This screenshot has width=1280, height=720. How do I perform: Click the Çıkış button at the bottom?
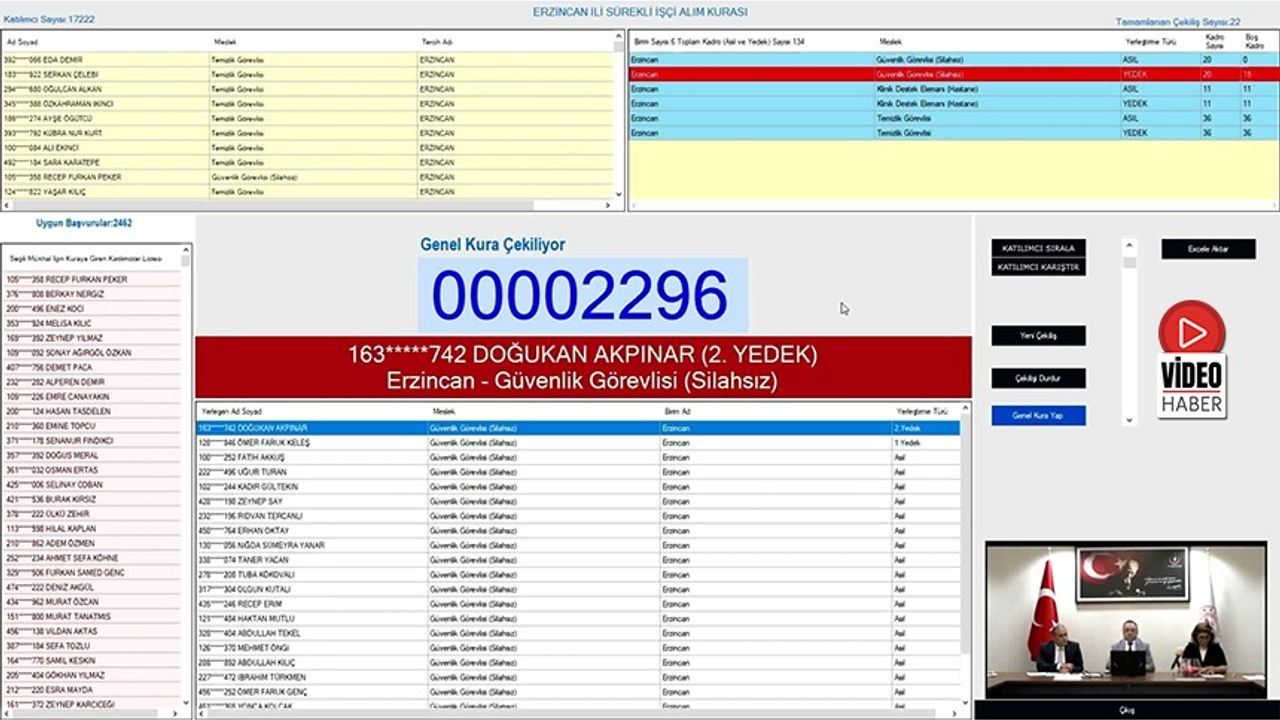[1126, 710]
